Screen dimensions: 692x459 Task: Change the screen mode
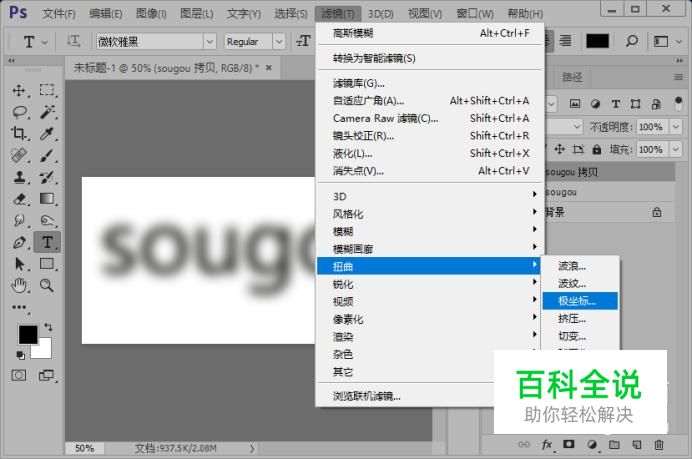point(46,376)
